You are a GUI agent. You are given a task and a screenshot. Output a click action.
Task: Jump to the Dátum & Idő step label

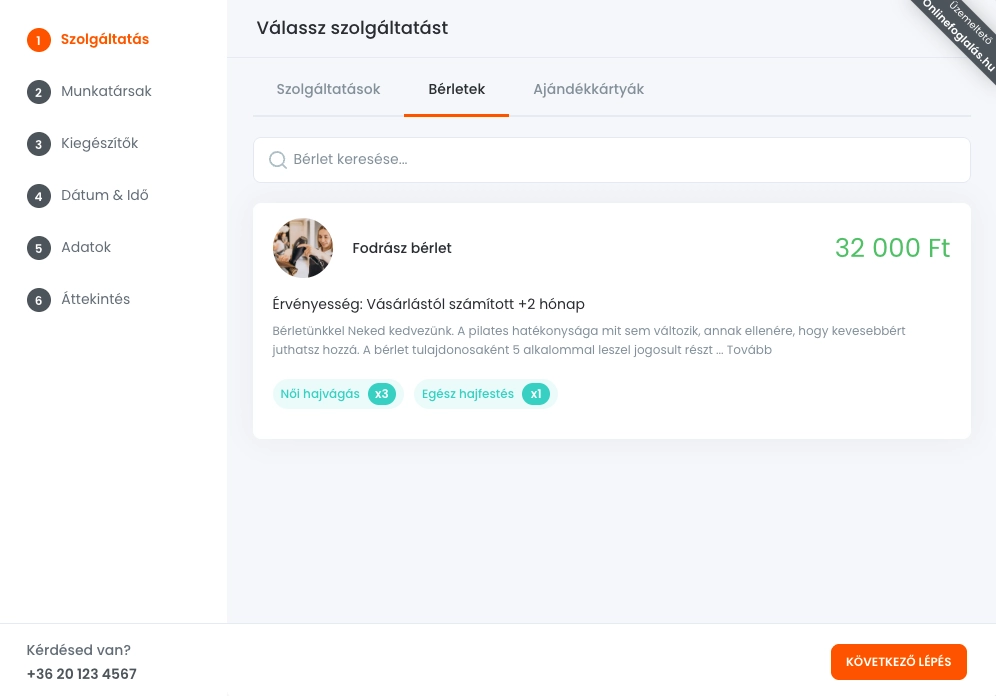pyautogui.click(x=104, y=195)
